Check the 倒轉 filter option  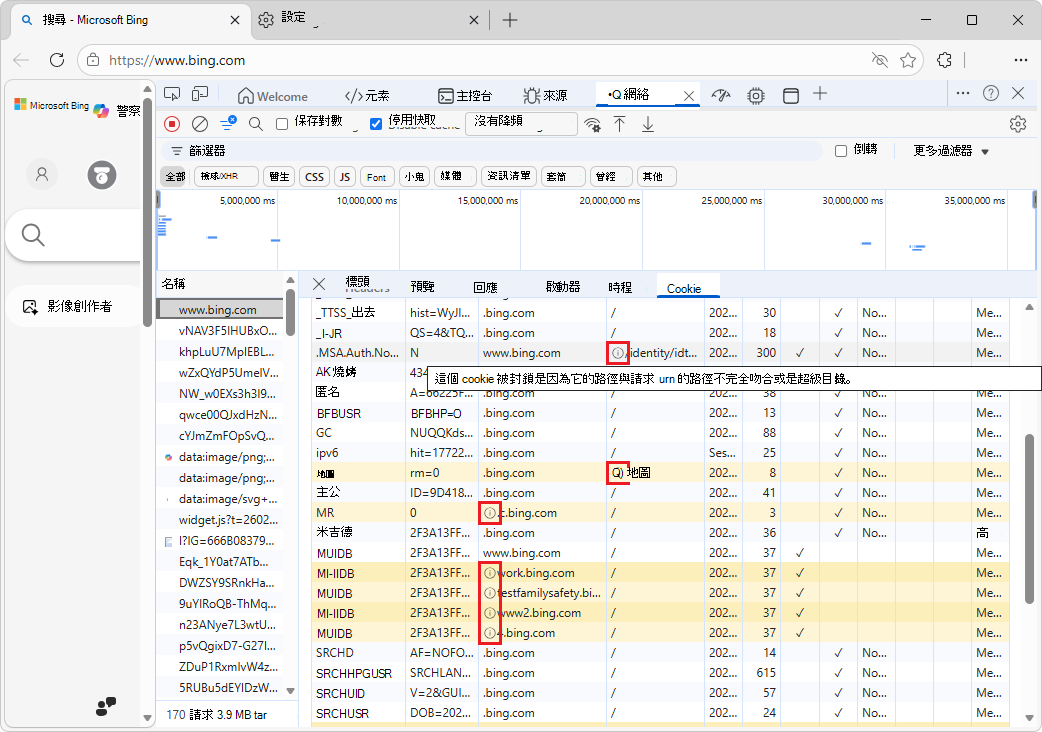(x=842, y=148)
